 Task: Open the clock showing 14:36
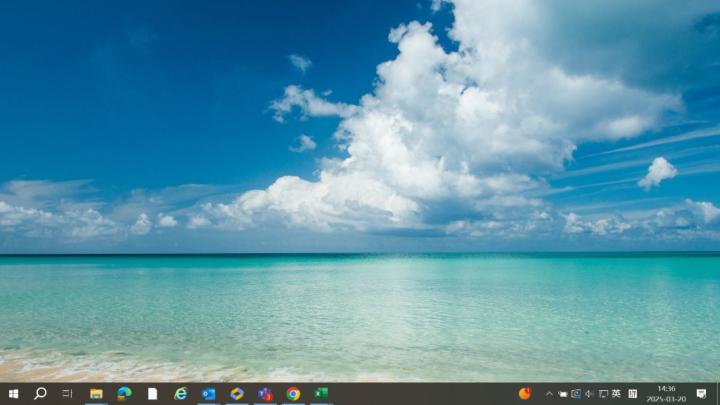point(666,394)
